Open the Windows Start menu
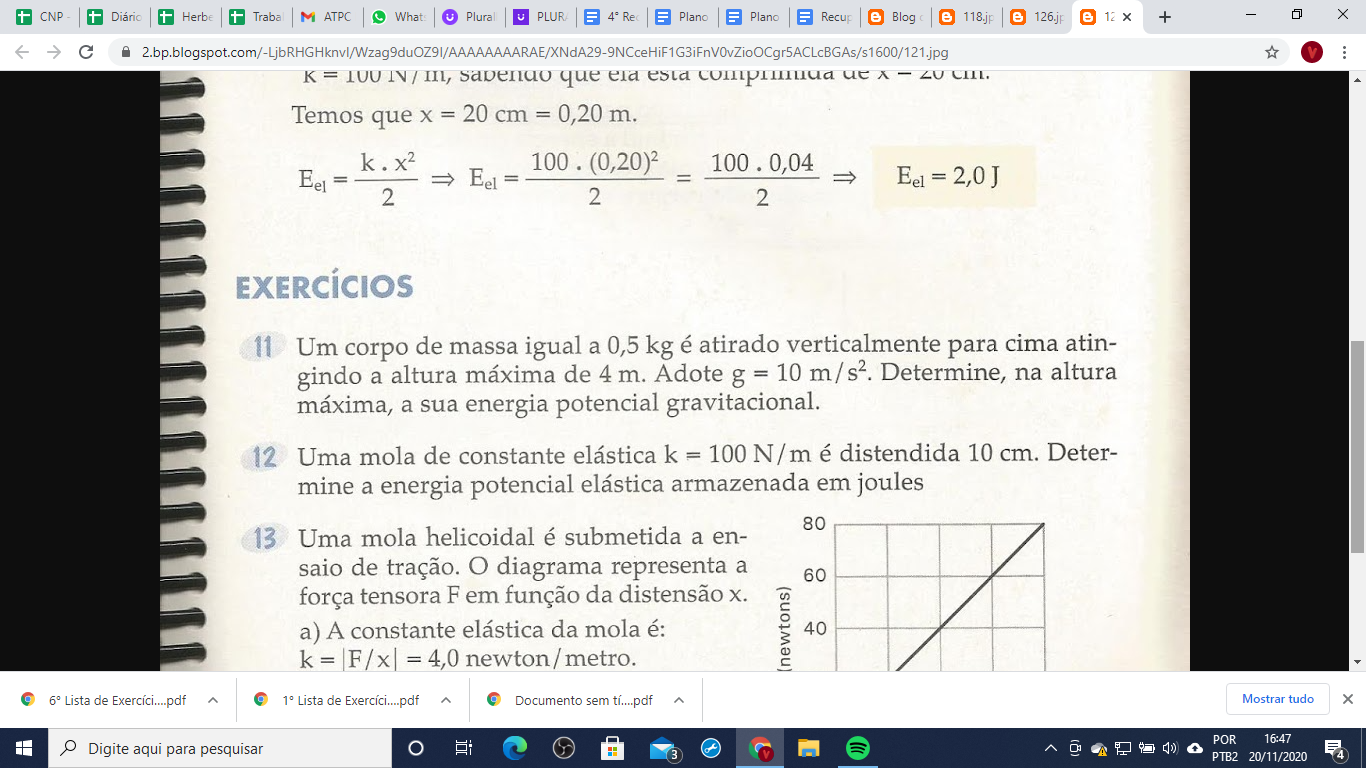The height and width of the screenshot is (768, 1366). (23, 748)
